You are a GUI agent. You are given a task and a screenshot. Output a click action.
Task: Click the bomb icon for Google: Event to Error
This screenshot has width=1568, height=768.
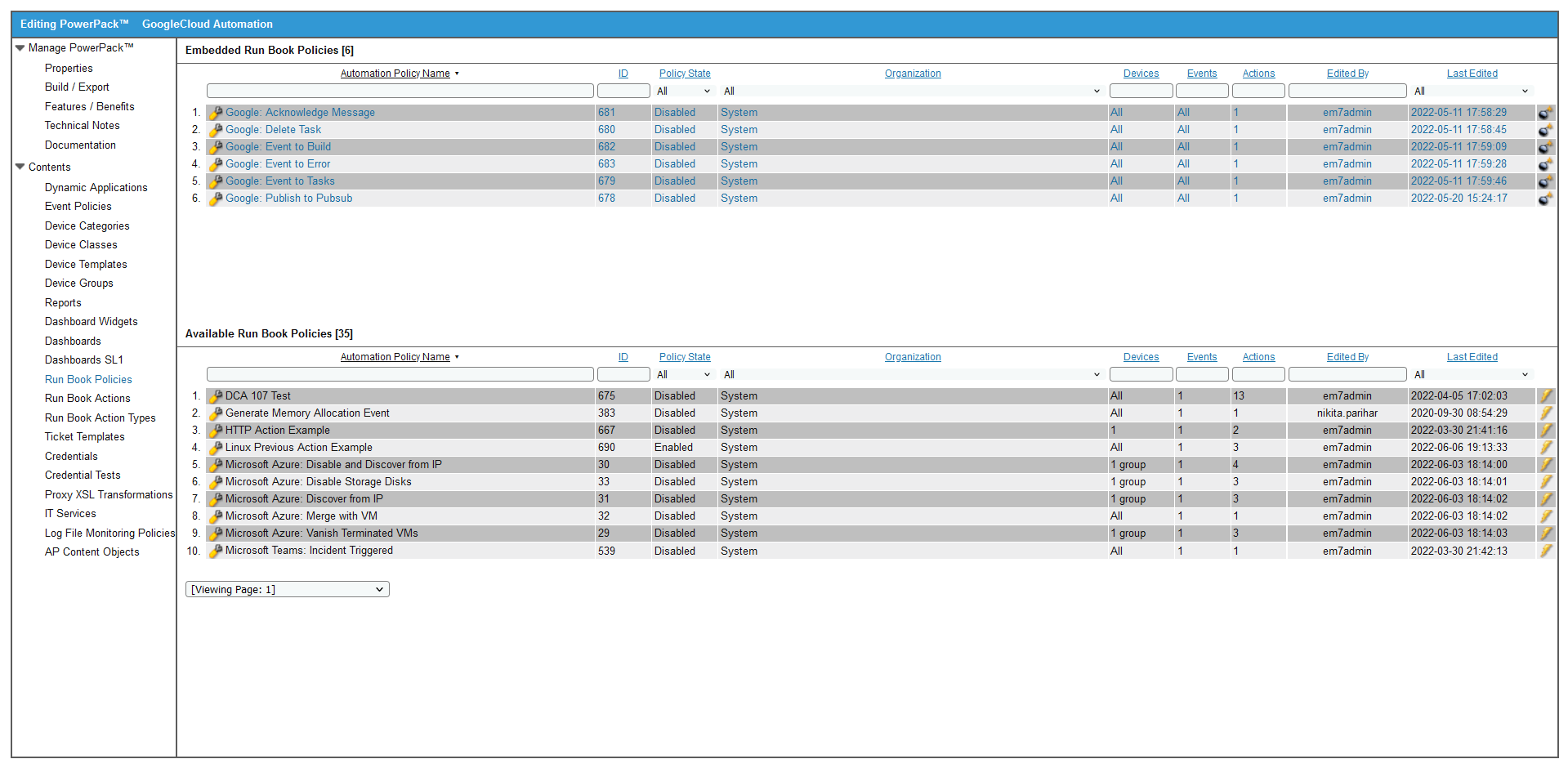(1545, 164)
